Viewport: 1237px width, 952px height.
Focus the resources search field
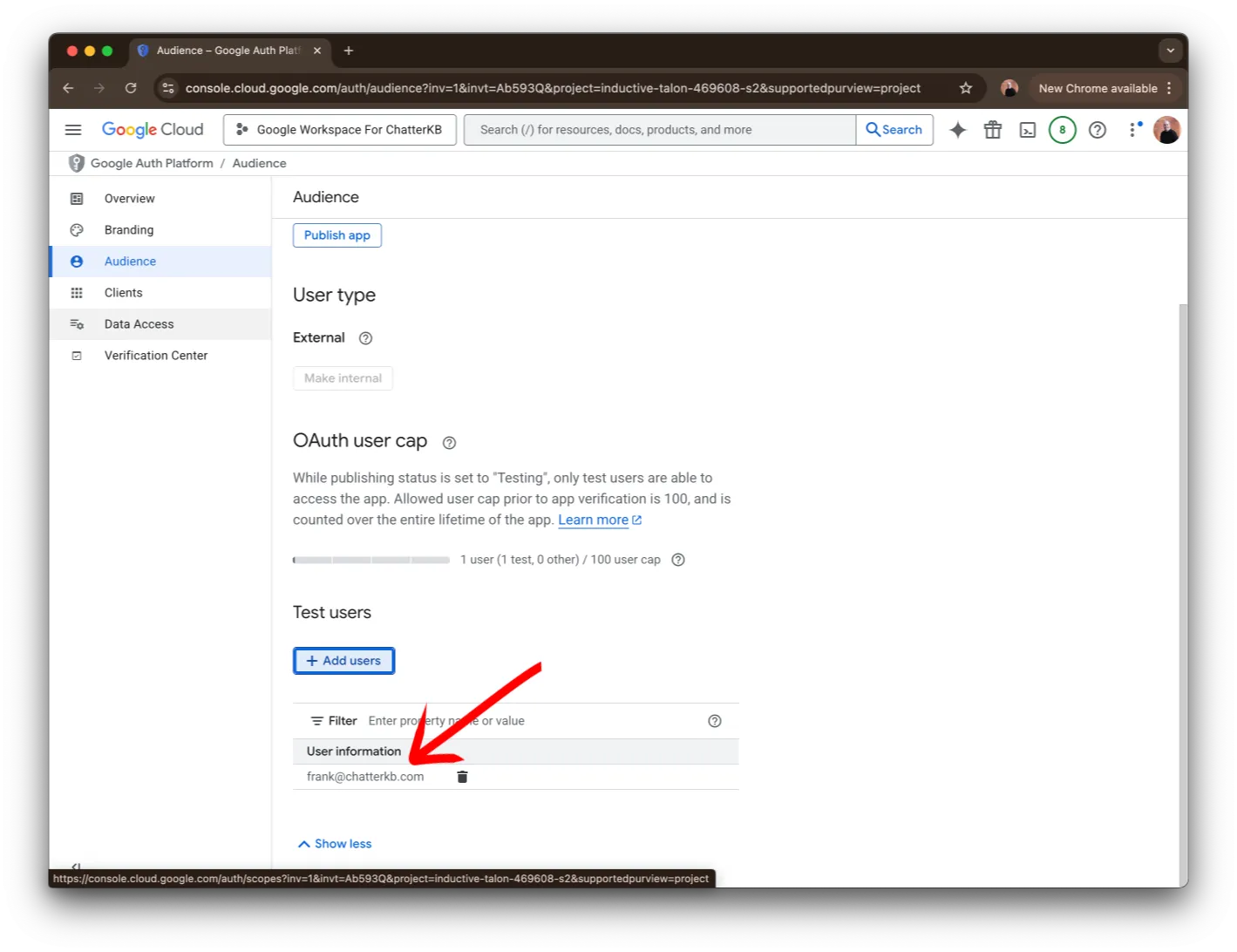(660, 130)
